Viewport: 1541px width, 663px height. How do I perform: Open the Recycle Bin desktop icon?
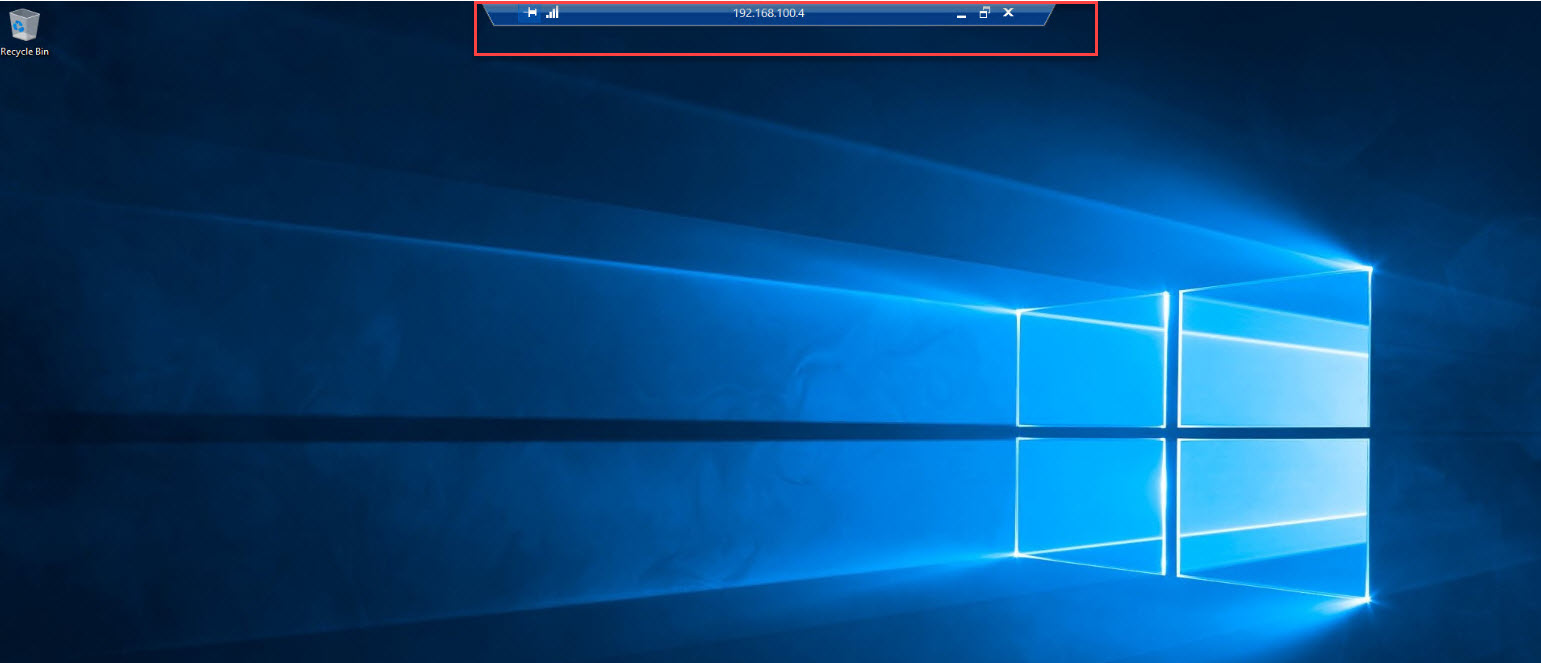[x=24, y=24]
